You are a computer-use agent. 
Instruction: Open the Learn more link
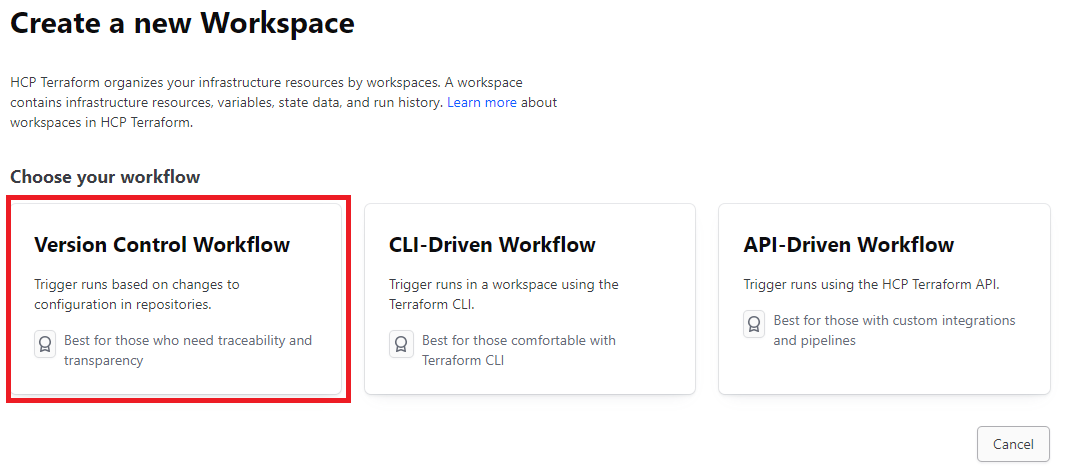(482, 102)
